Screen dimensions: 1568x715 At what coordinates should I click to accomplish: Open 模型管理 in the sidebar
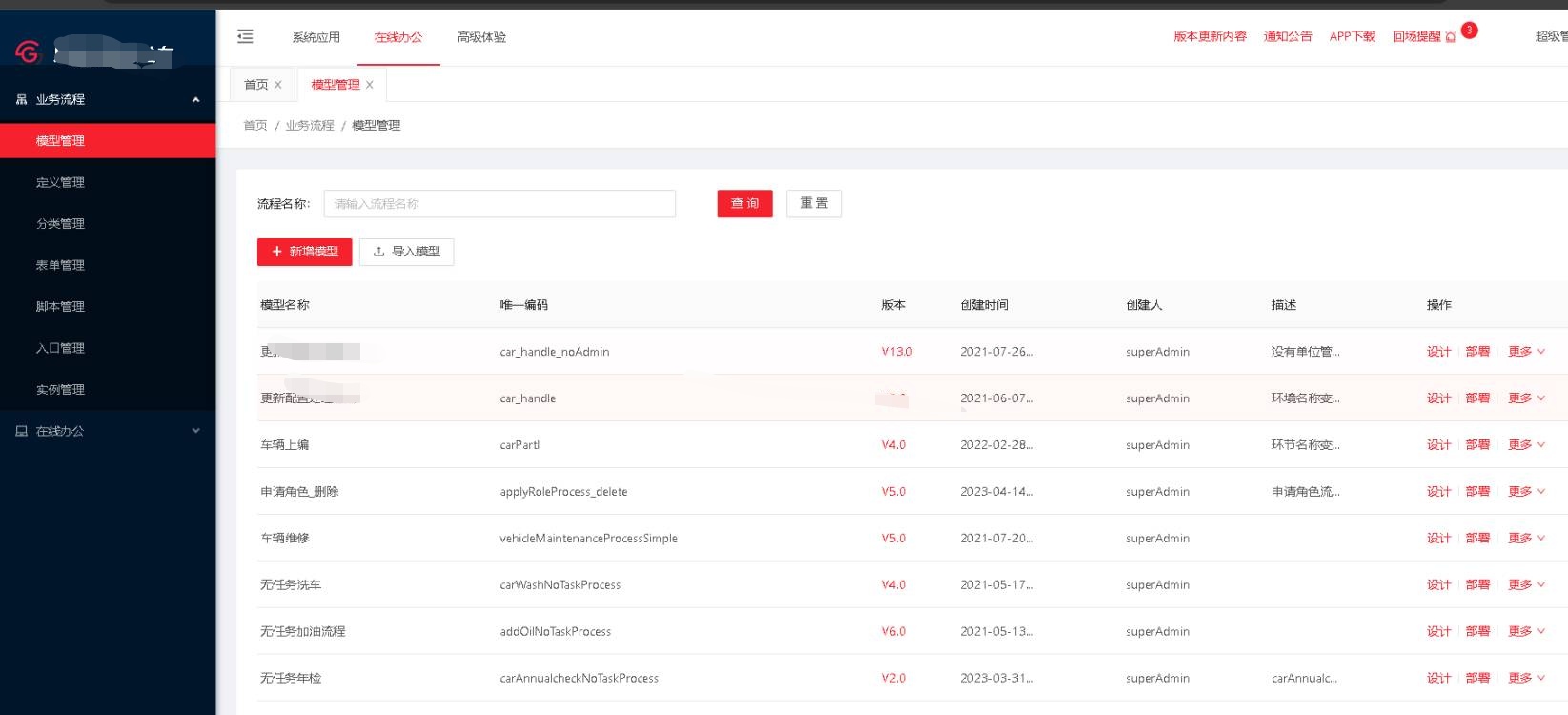click(108, 140)
